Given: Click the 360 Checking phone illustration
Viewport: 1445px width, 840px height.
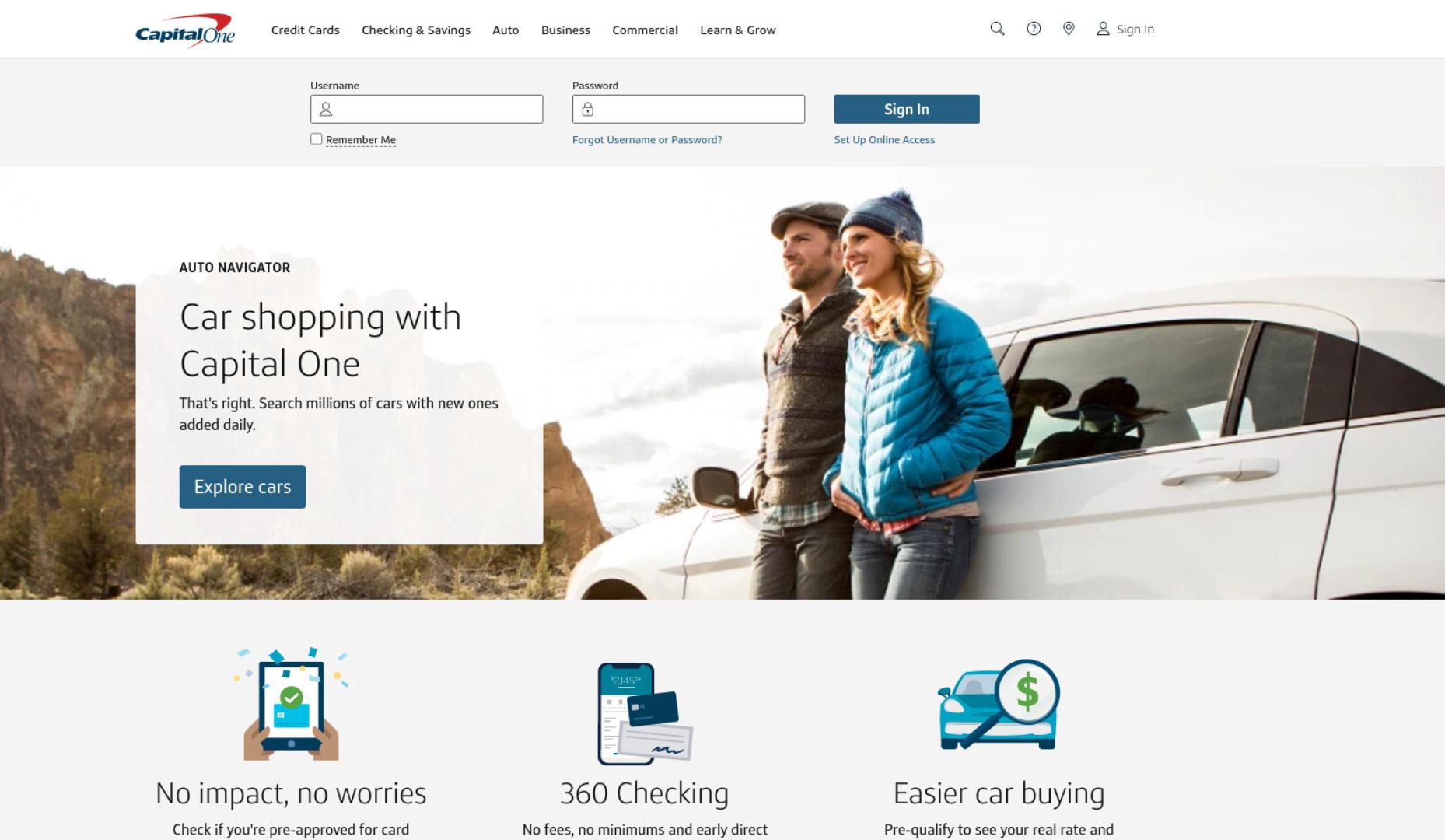Looking at the screenshot, I should [x=645, y=713].
